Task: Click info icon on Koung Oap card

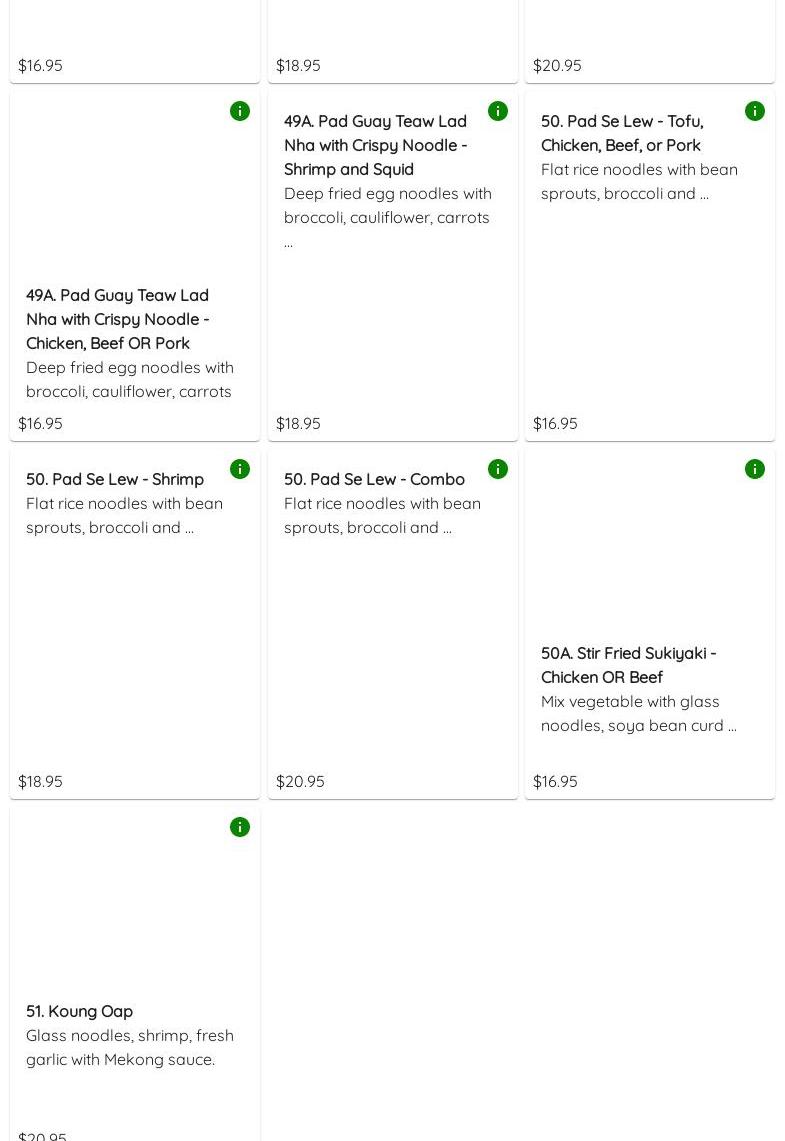Action: 240,827
